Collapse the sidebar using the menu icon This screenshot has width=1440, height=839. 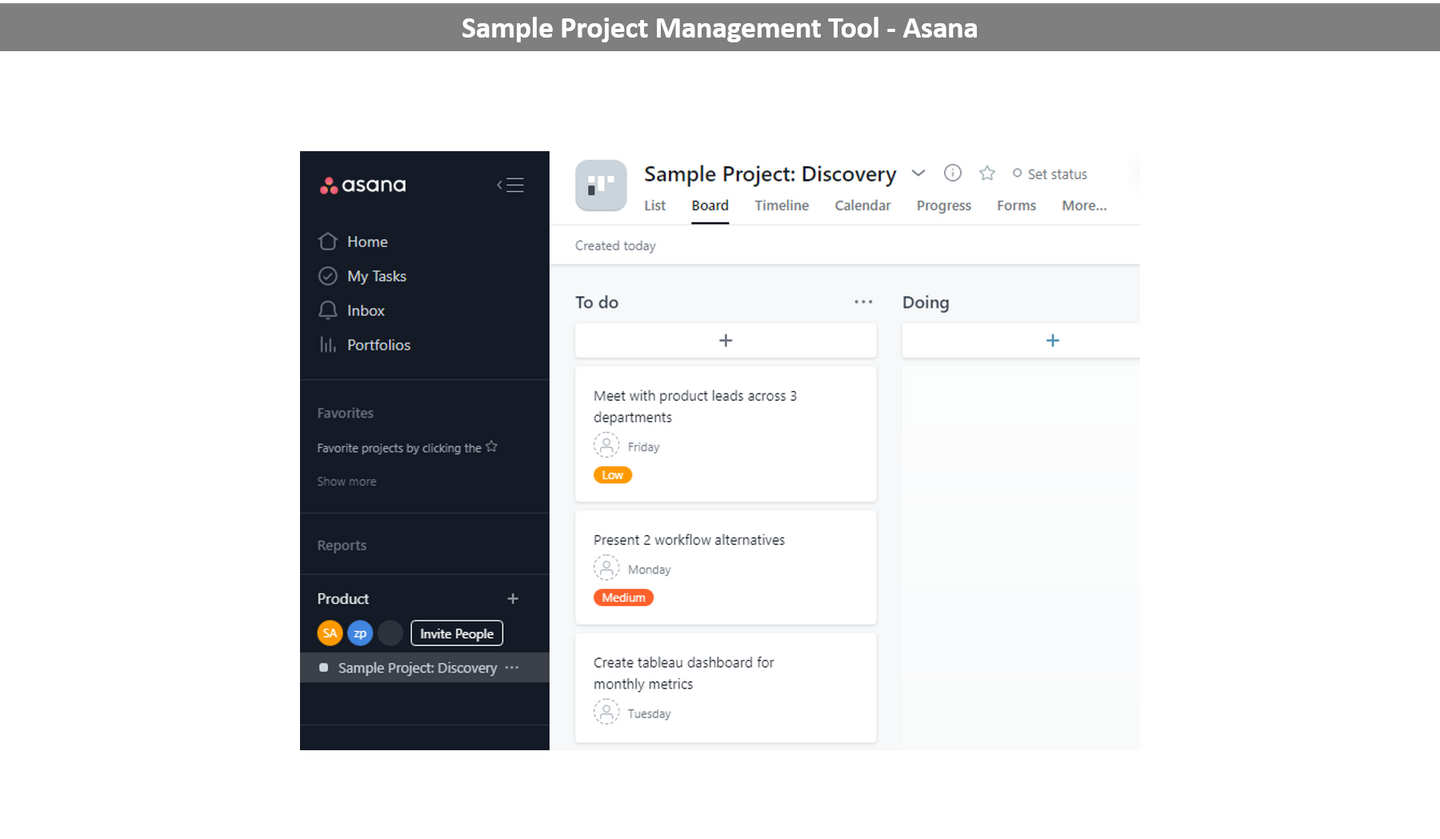pos(511,185)
